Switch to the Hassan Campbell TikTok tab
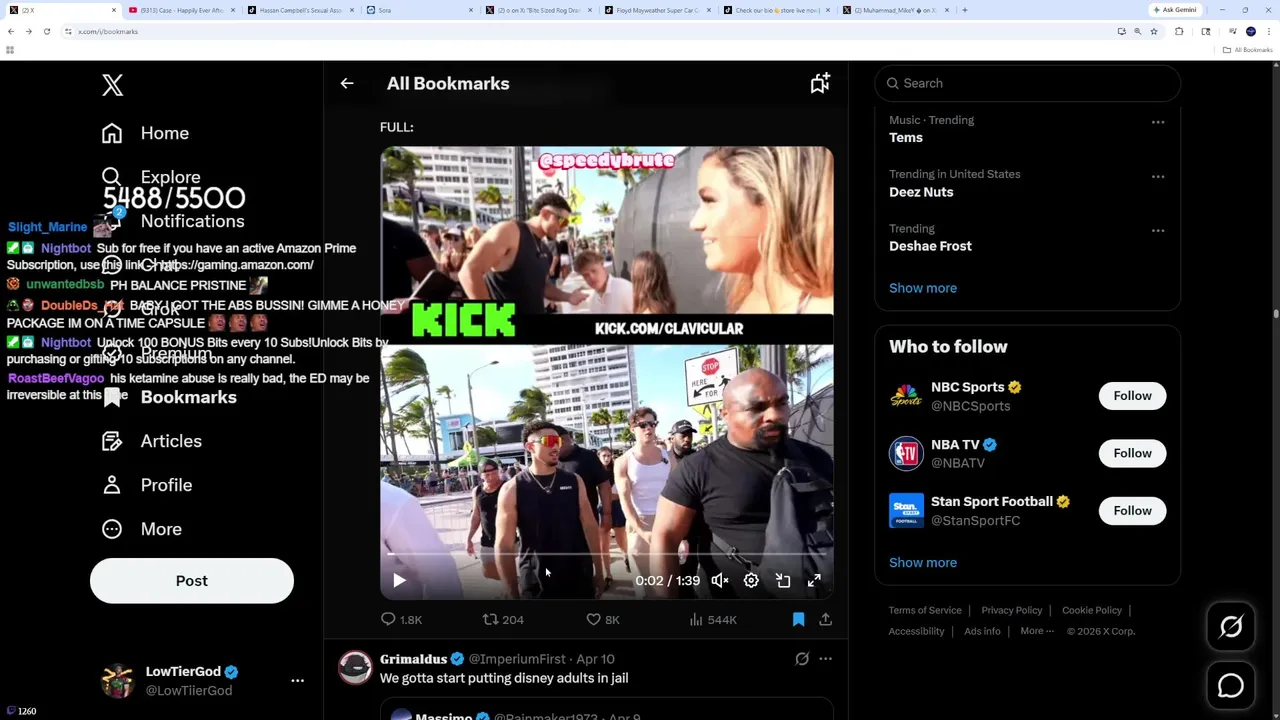 299,10
